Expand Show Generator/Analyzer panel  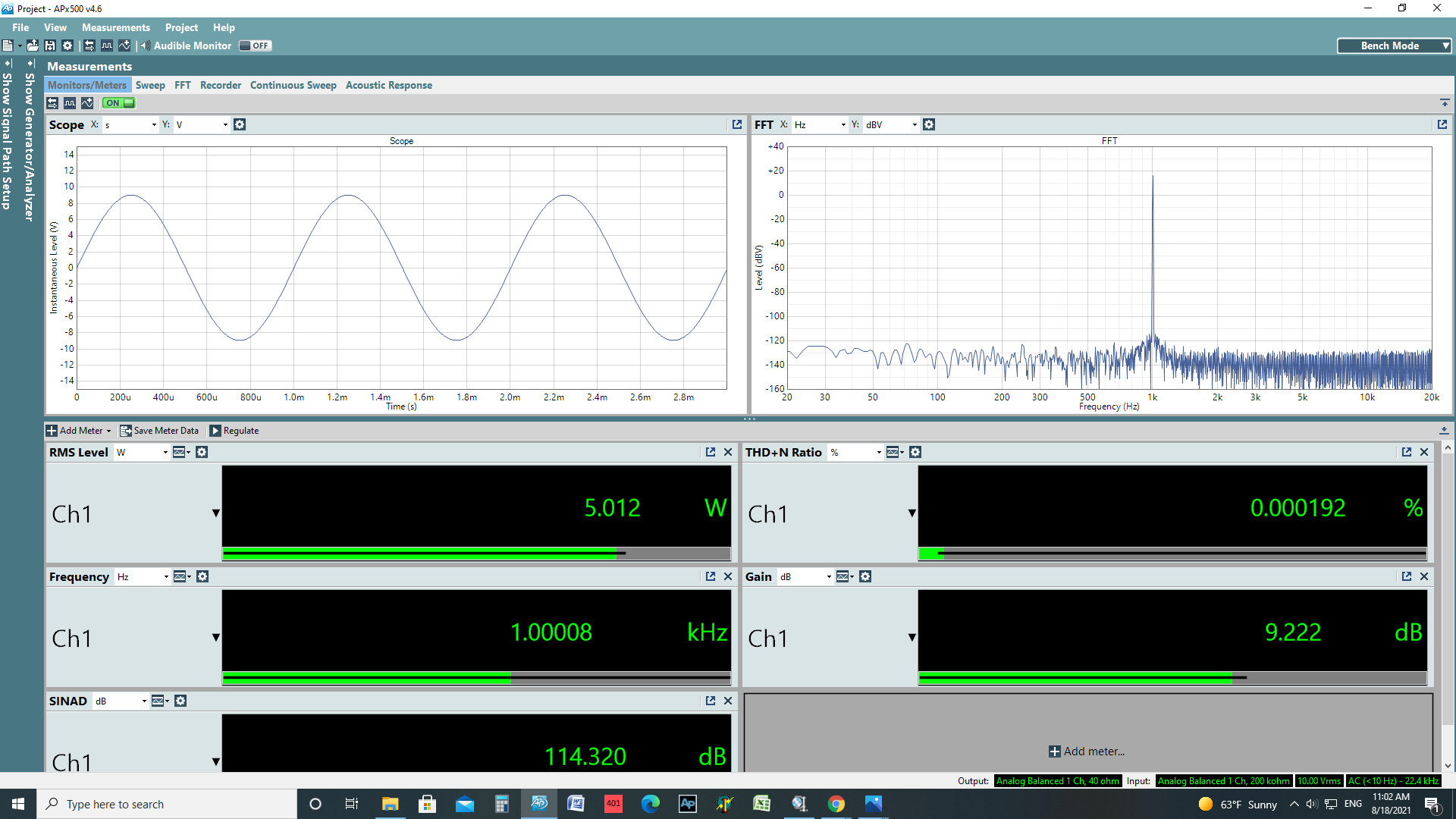(30, 140)
